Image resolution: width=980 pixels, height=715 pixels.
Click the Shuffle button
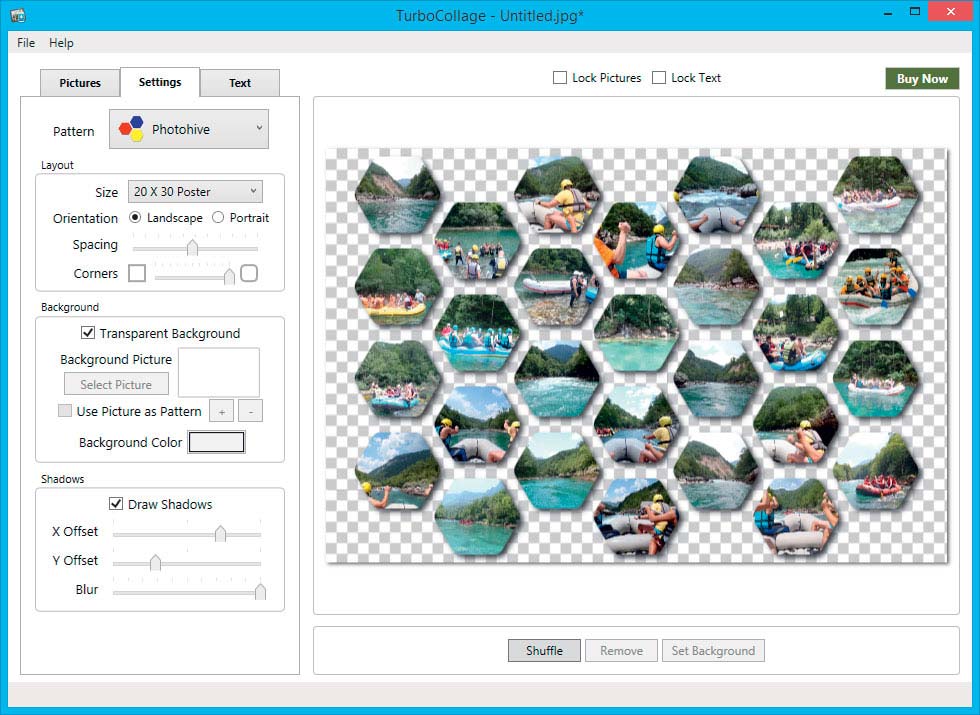pos(544,651)
